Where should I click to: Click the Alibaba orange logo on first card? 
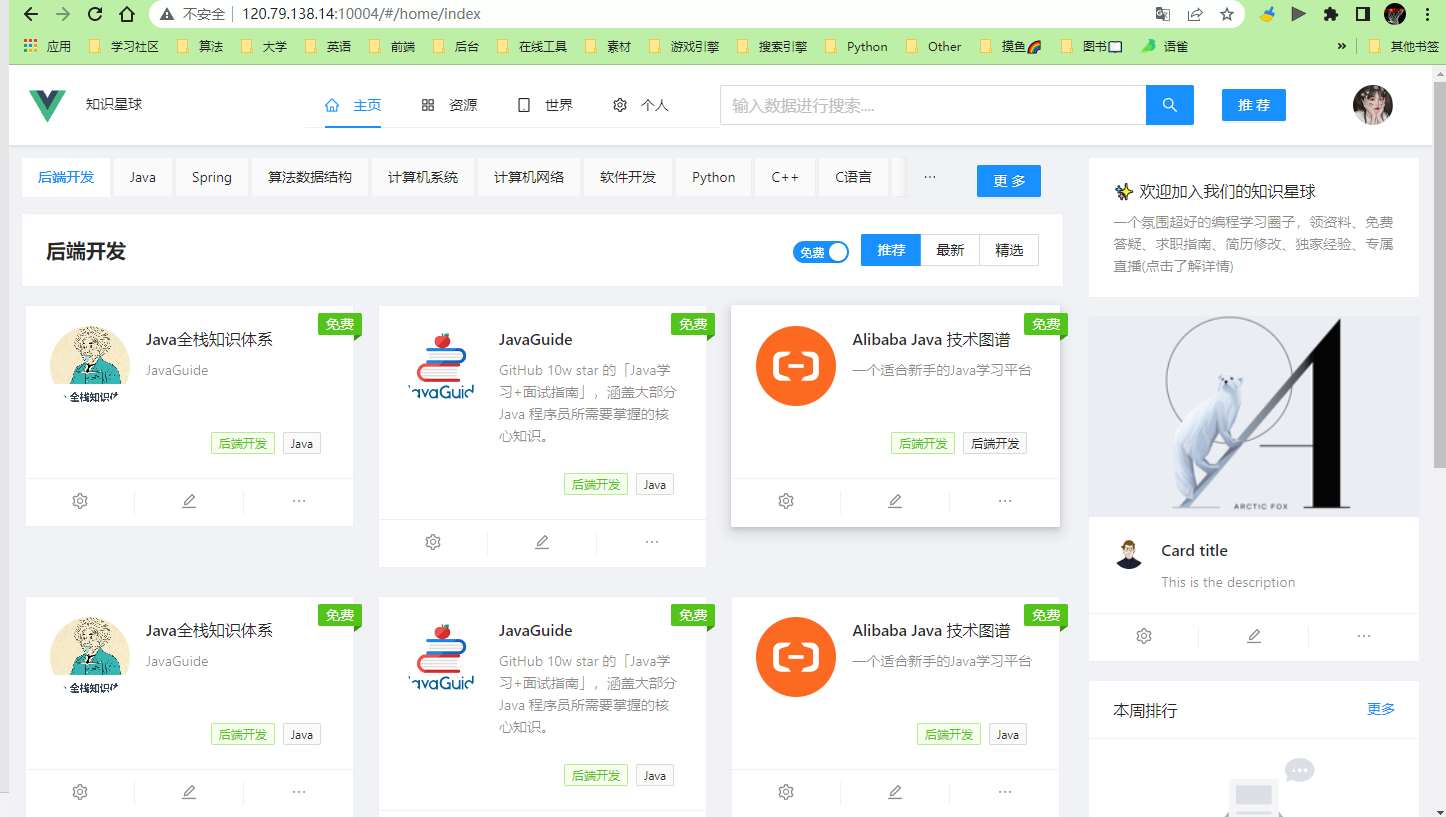(796, 366)
